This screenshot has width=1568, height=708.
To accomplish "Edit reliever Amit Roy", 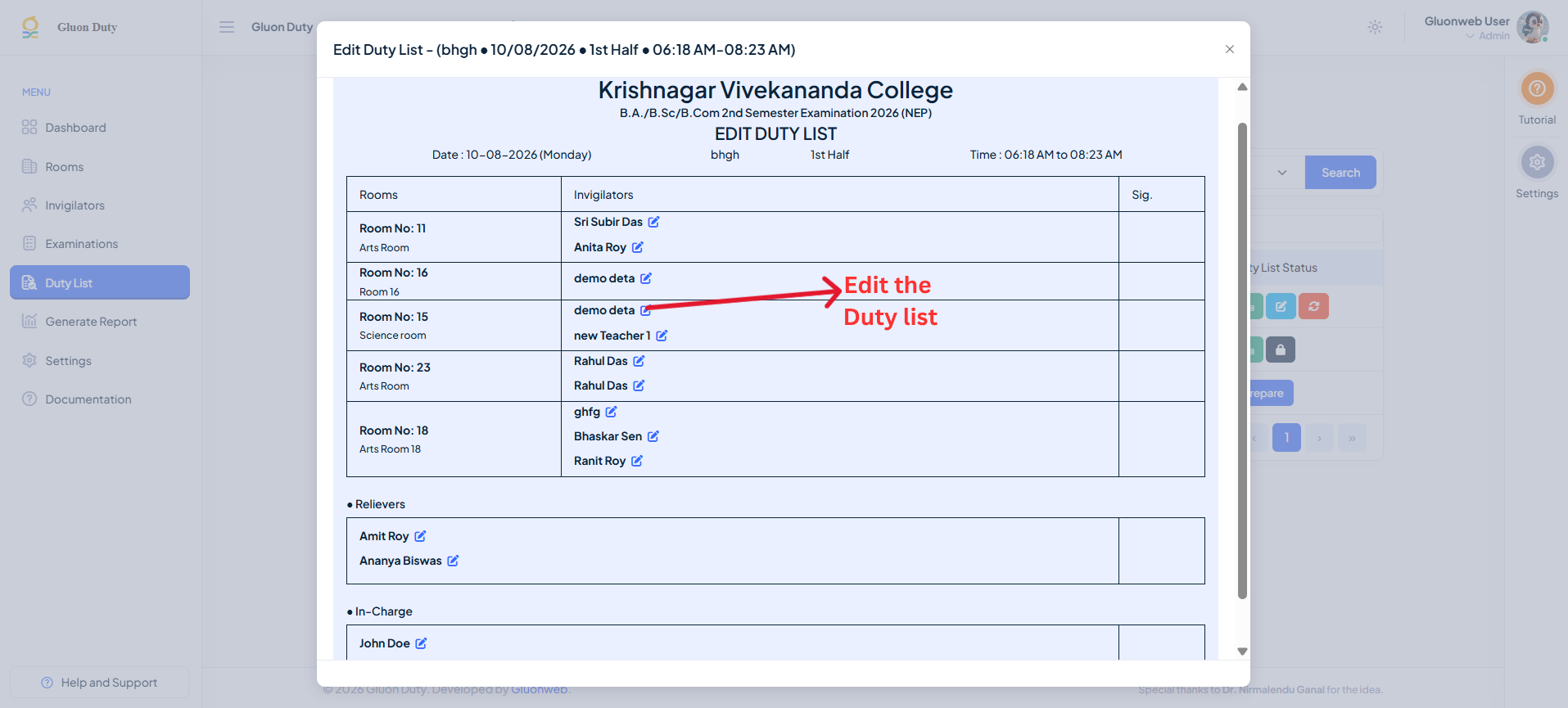I will [420, 536].
